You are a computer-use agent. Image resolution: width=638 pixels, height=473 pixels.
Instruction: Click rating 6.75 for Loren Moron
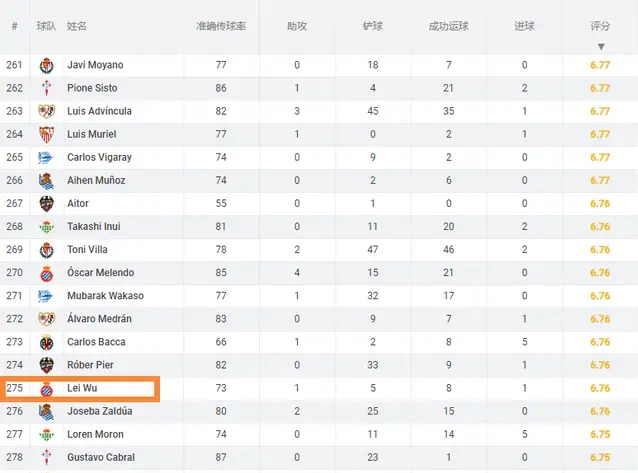coord(600,434)
